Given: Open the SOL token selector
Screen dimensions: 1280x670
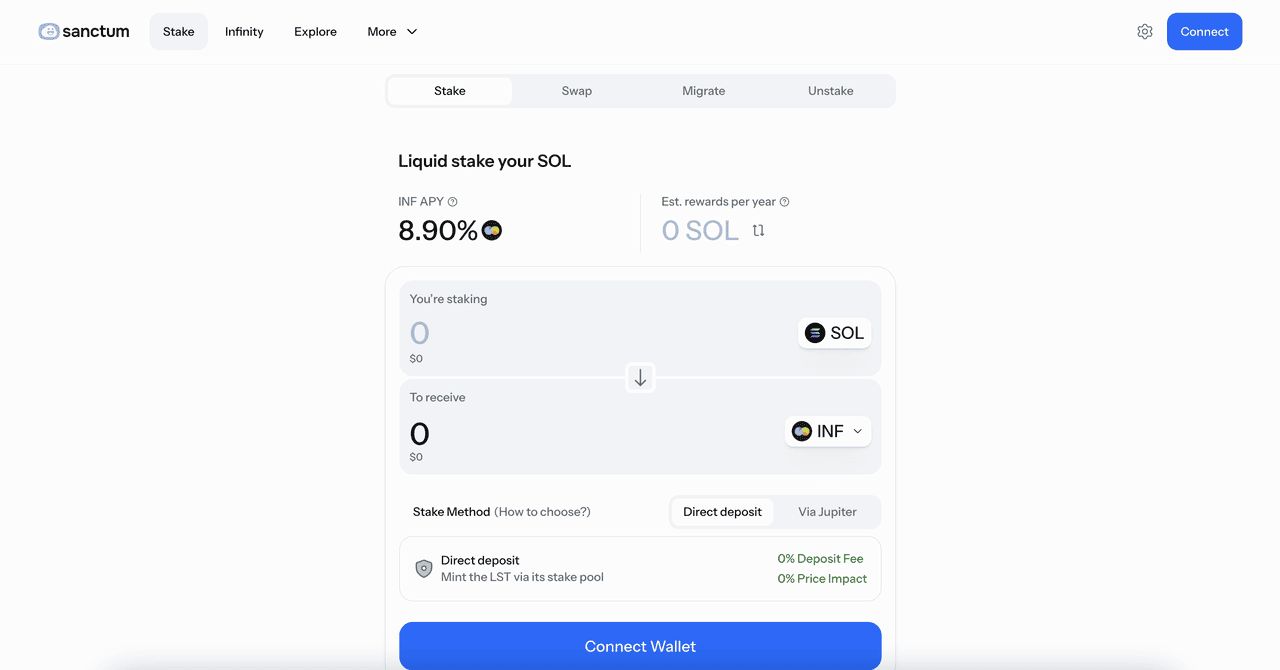Looking at the screenshot, I should [834, 333].
